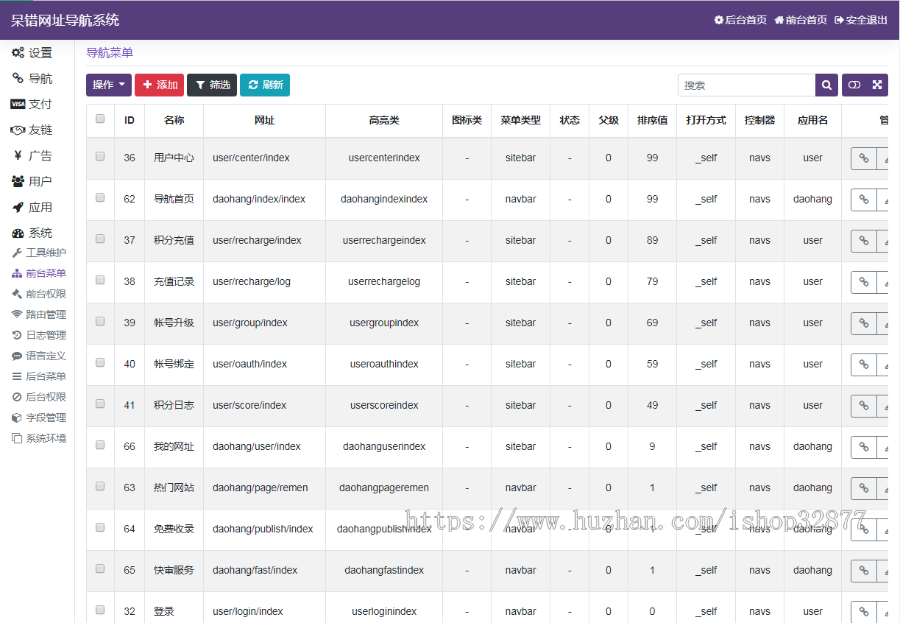The height and width of the screenshot is (623, 900).
Task: Open the 用户 users sidebar section
Action: [32, 181]
